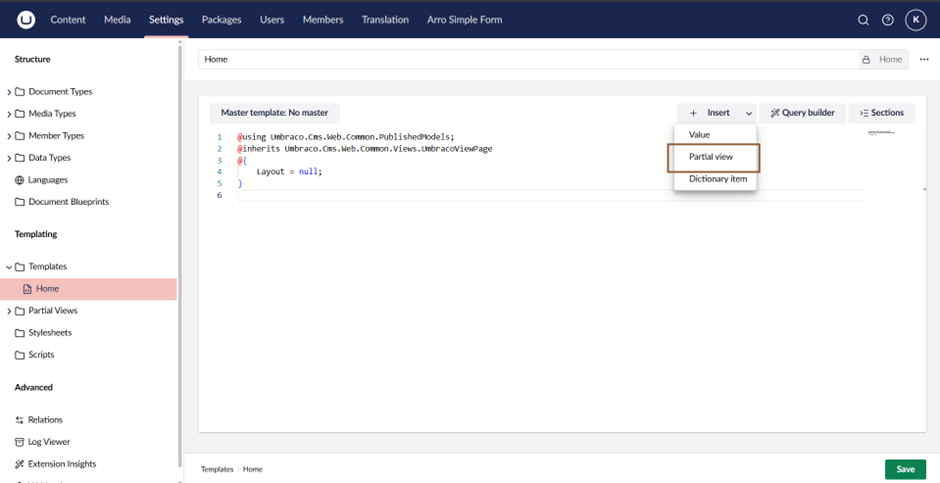Viewport: 940px width, 483px height.
Task: Click the Umbraco logo icon
Action: point(26,20)
